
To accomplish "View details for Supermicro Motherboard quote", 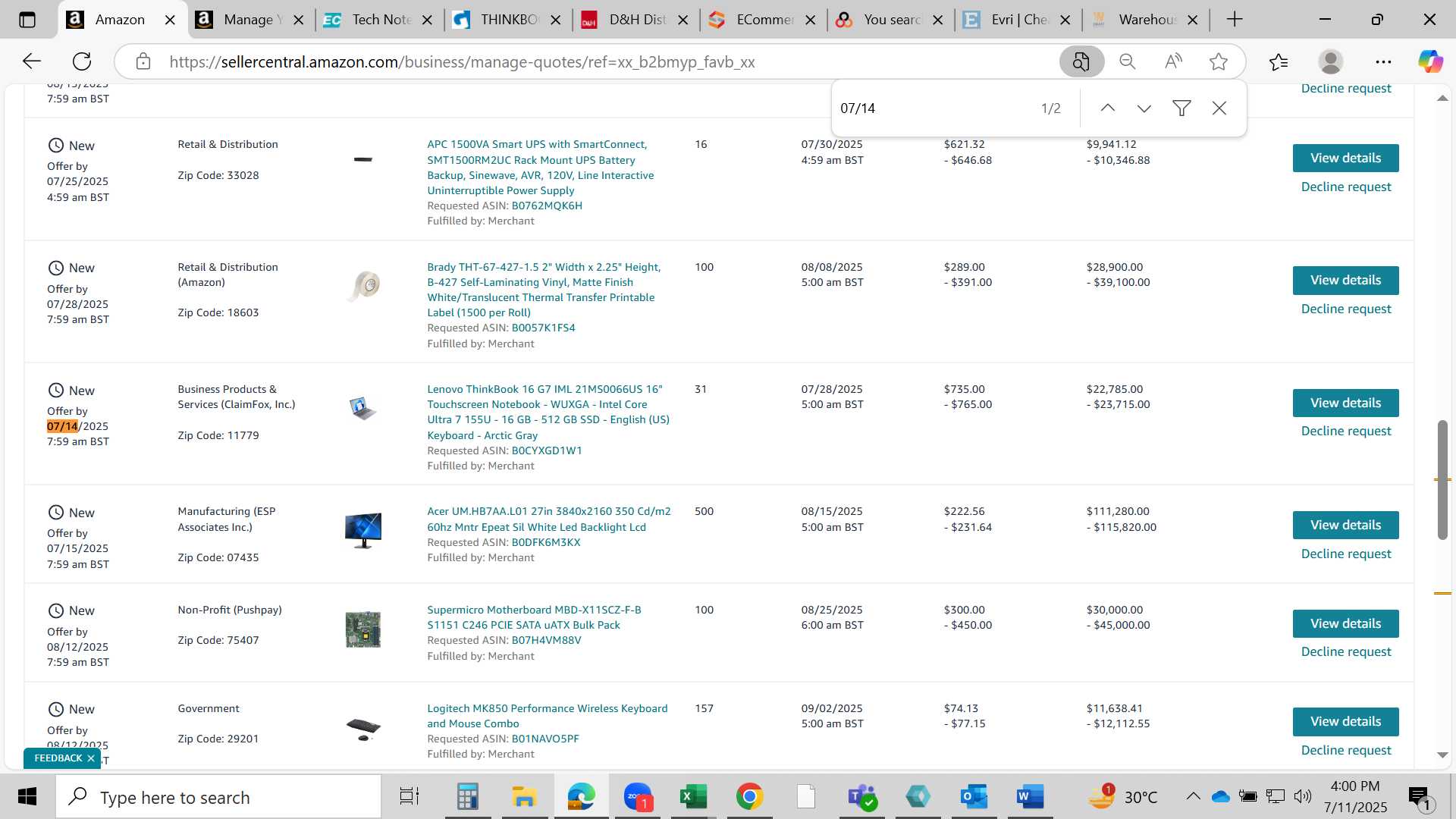I will [1345, 623].
